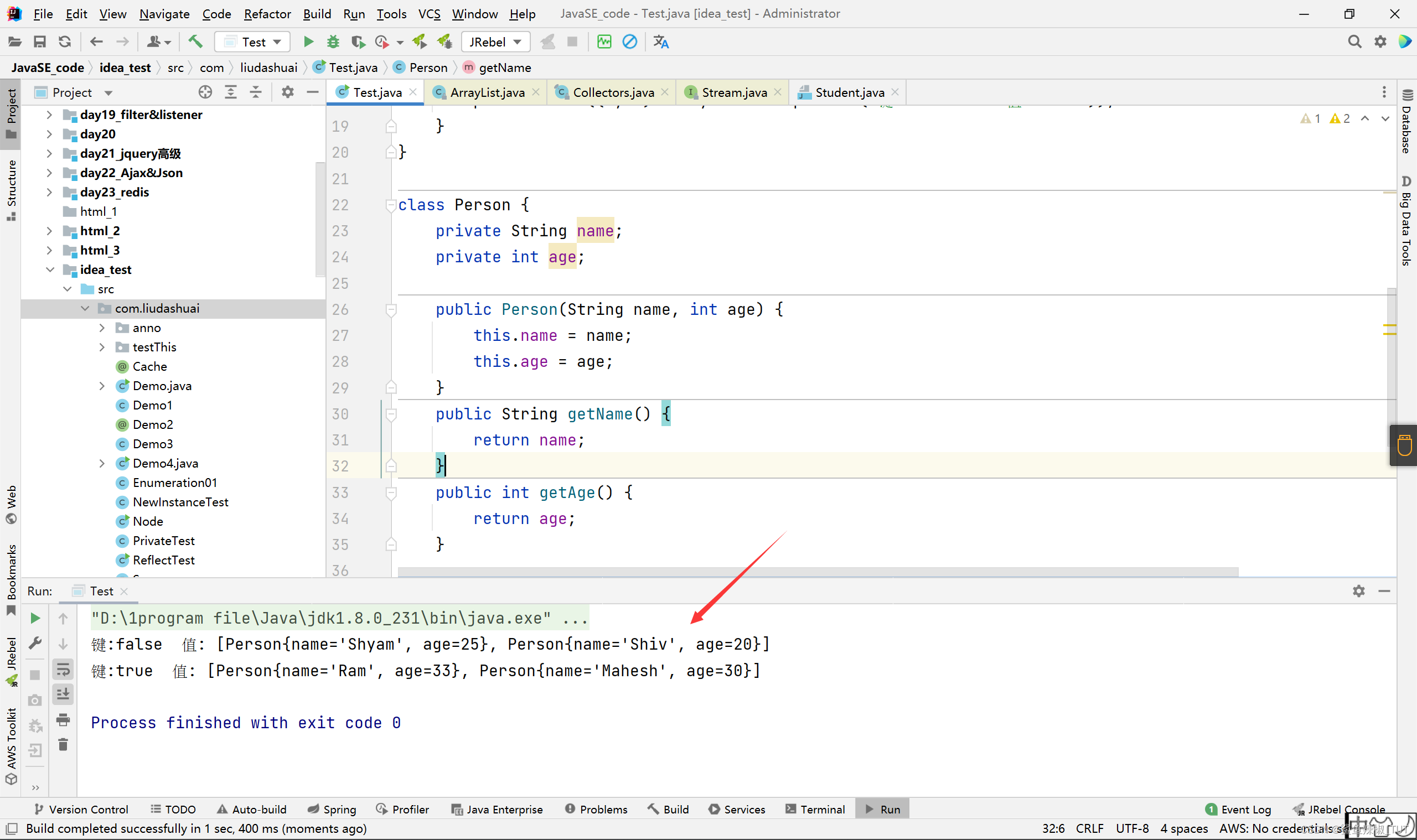Expand day23_redis folder
The height and width of the screenshot is (840, 1417).
coord(49,193)
